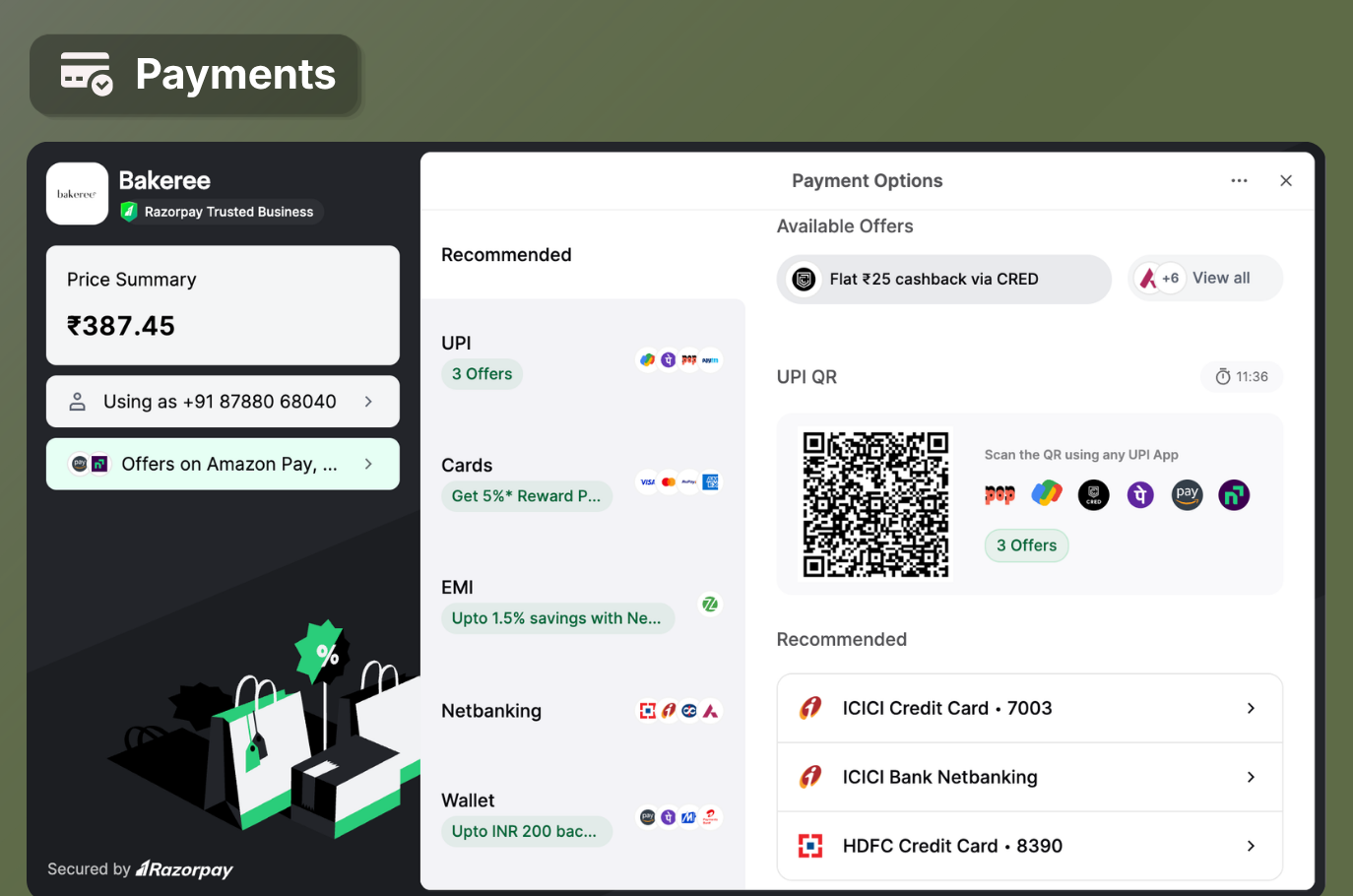Viewport: 1353px width, 896px height.
Task: Click the Google Pay icon beside the QR code
Action: pos(1047,494)
